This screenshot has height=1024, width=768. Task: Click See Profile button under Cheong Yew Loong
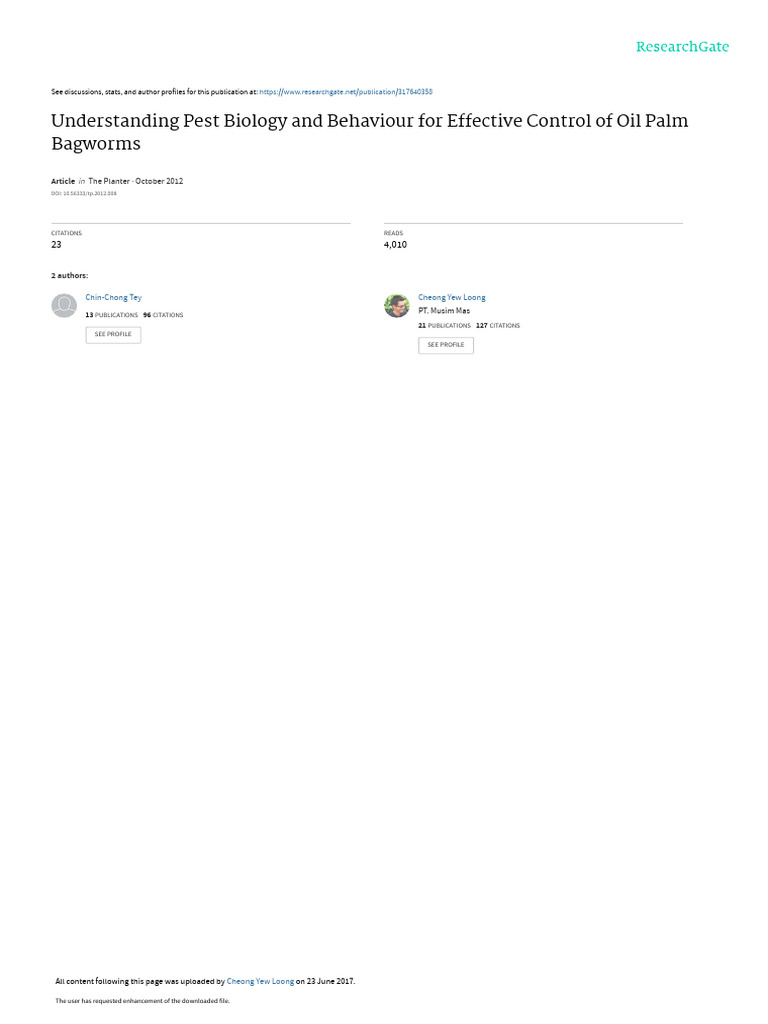tap(445, 345)
